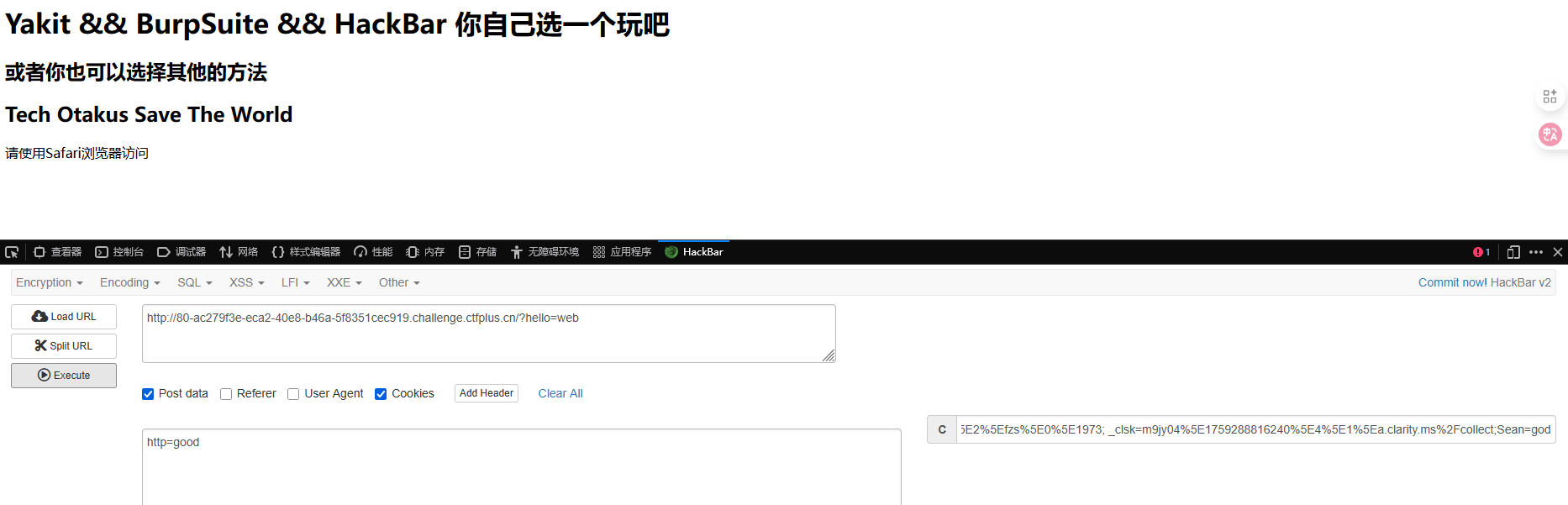Expand the LFI dropdown menu
Image resolution: width=1568 pixels, height=505 pixels.
296,282
